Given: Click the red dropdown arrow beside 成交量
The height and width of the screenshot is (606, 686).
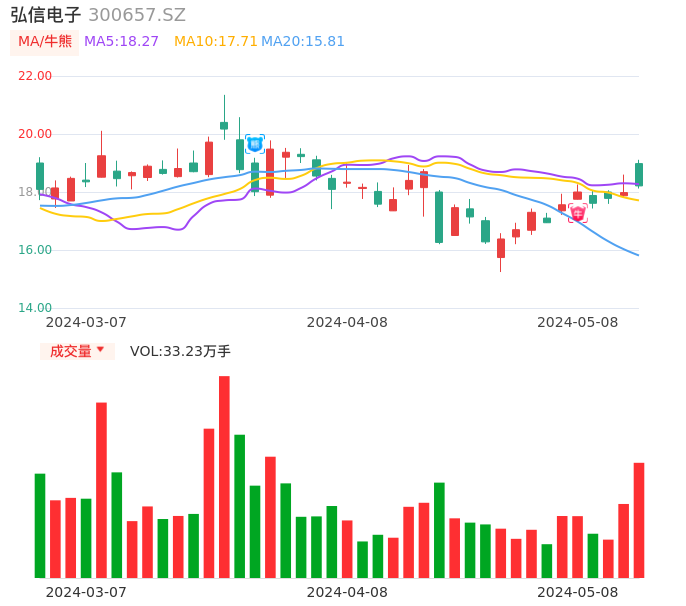Looking at the screenshot, I should point(100,350).
